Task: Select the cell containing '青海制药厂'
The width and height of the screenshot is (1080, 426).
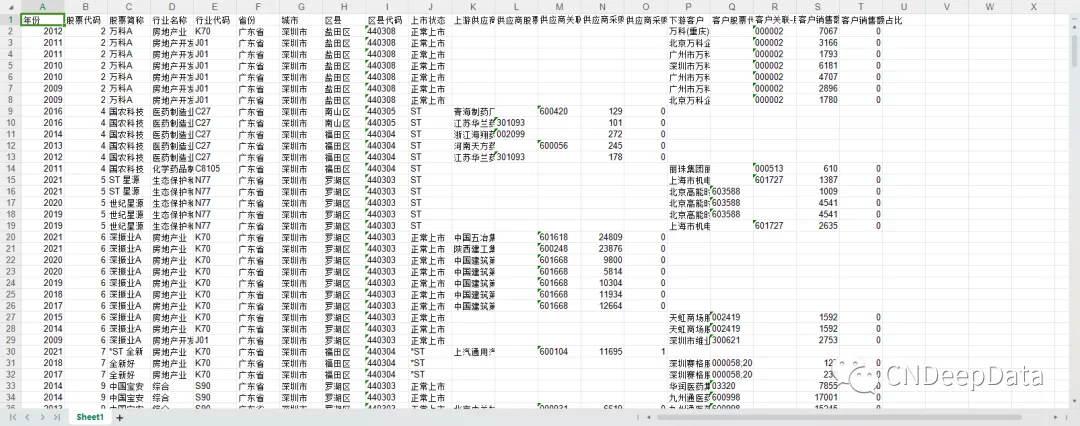Action: coord(473,112)
